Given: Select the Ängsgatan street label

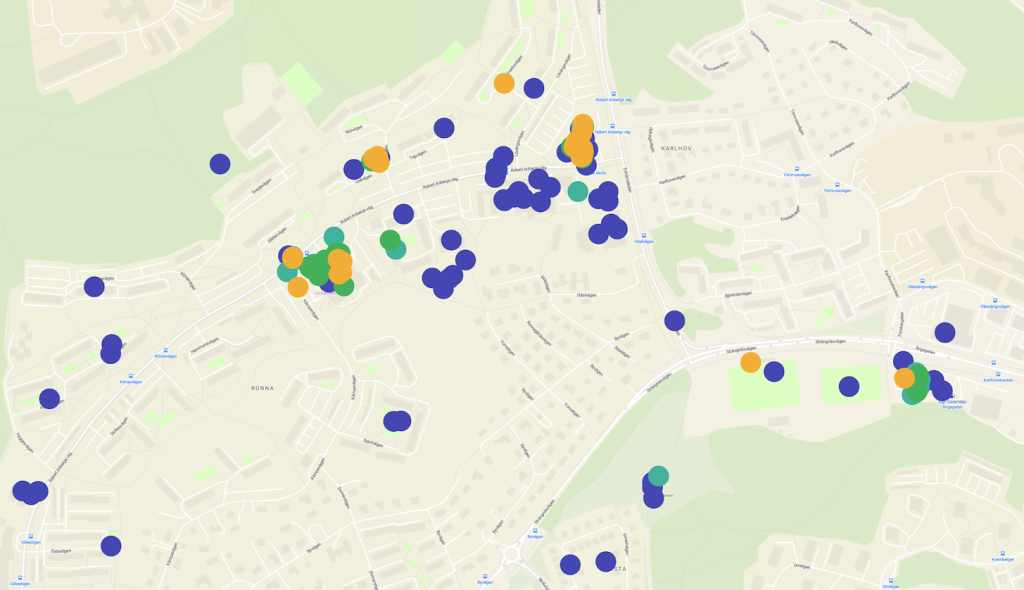Looking at the screenshot, I should tap(925, 350).
